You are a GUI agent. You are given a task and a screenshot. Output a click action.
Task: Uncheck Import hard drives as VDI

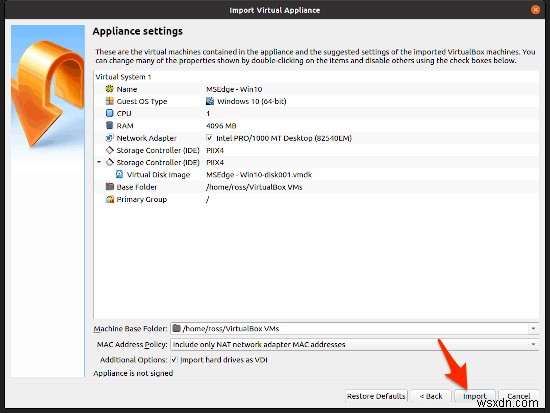[174, 360]
